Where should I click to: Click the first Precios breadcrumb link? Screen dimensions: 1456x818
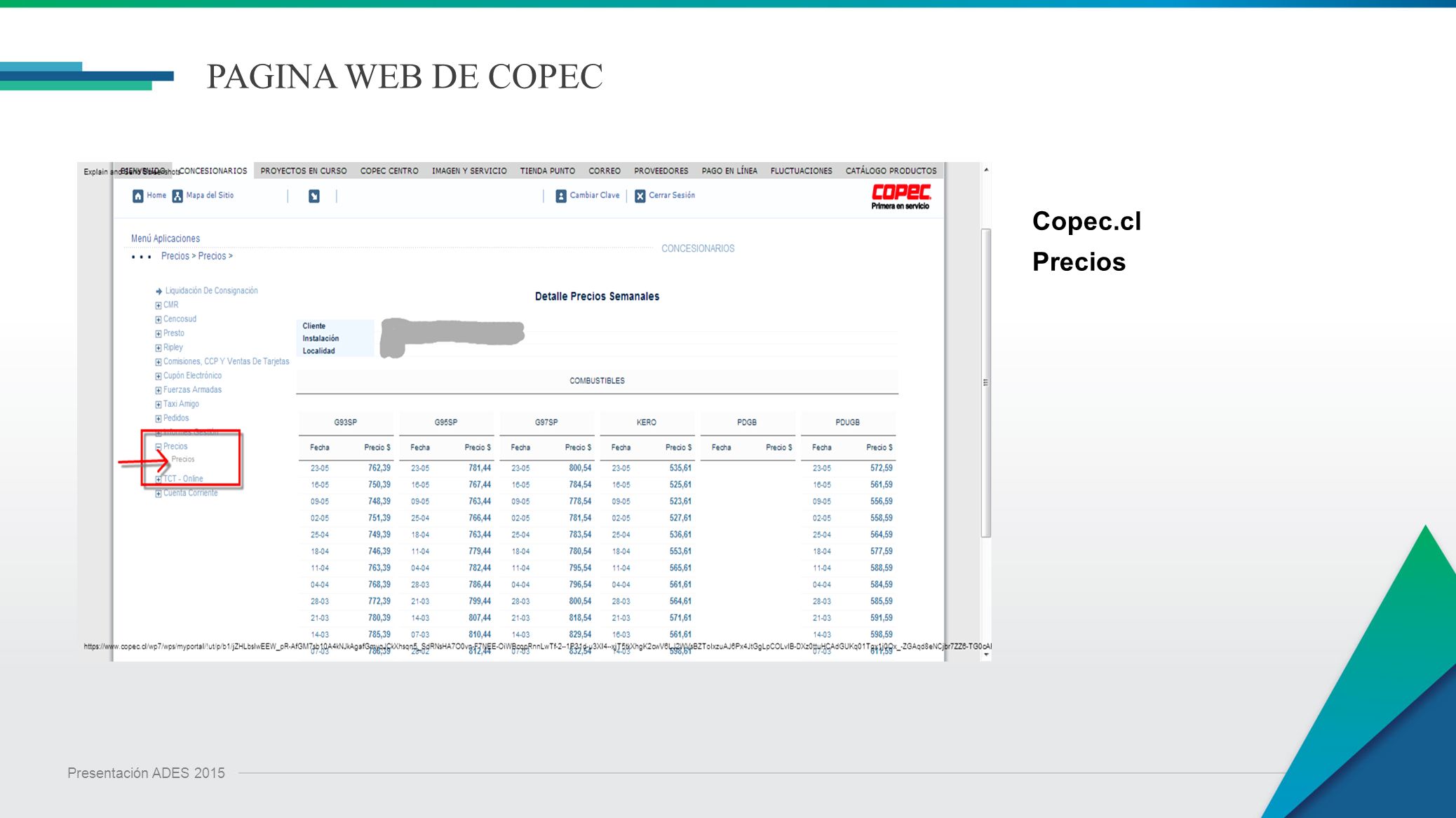175,256
